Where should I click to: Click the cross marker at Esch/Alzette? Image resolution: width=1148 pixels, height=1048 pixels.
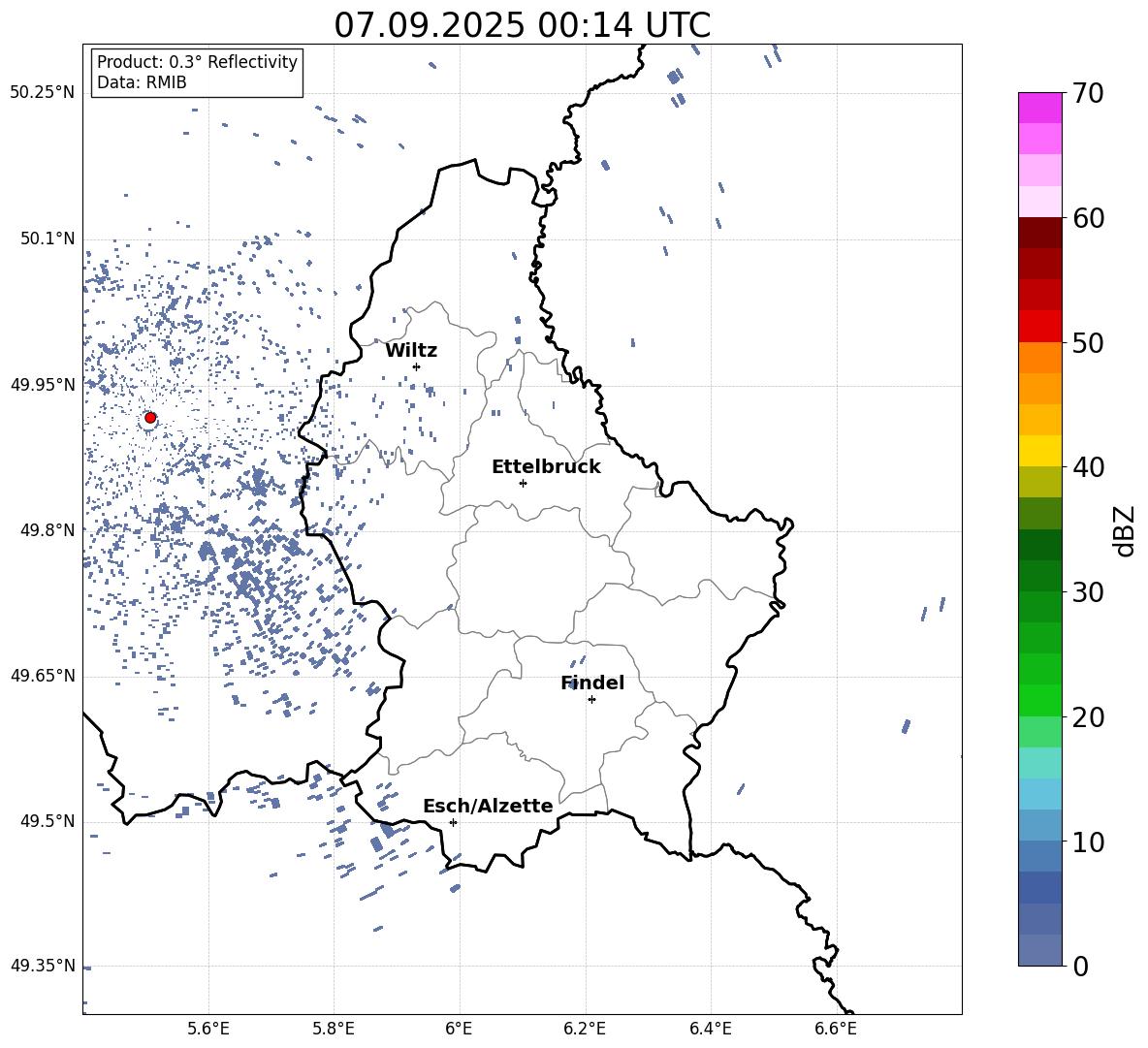[453, 822]
